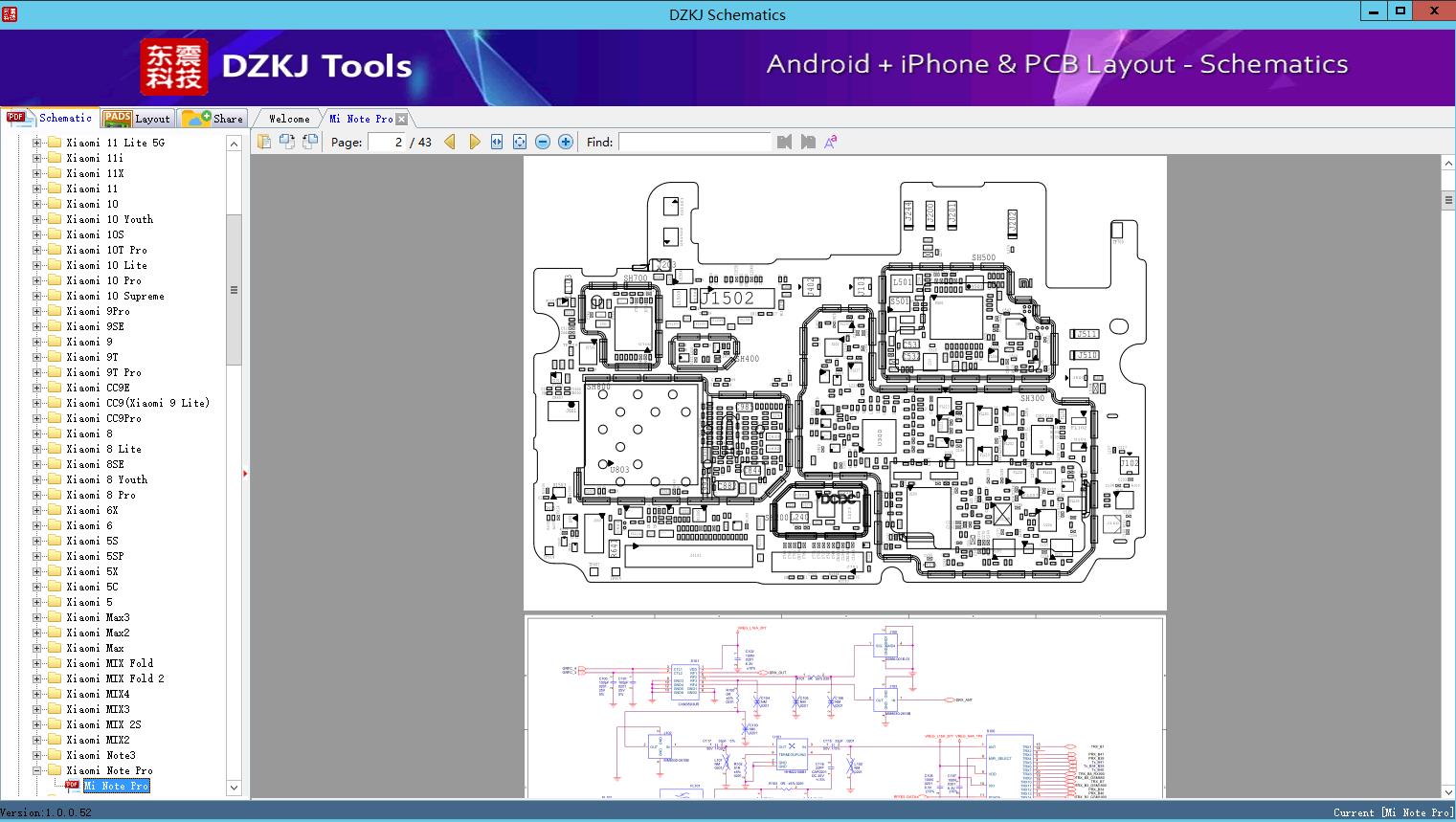The height and width of the screenshot is (822, 1456).
Task: Zoom in with the plus icon
Action: [566, 142]
